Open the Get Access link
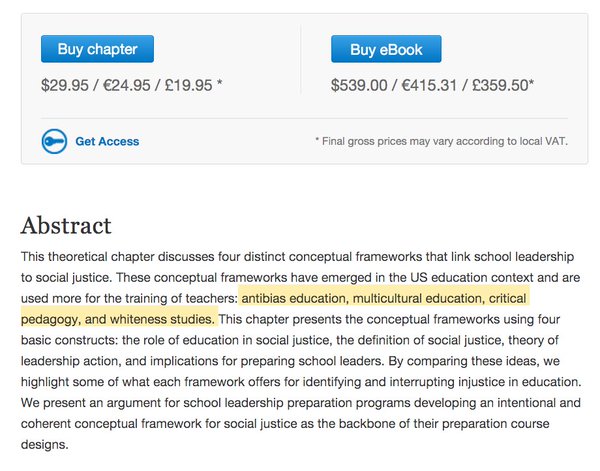The height and width of the screenshot is (471, 600). 107,141
